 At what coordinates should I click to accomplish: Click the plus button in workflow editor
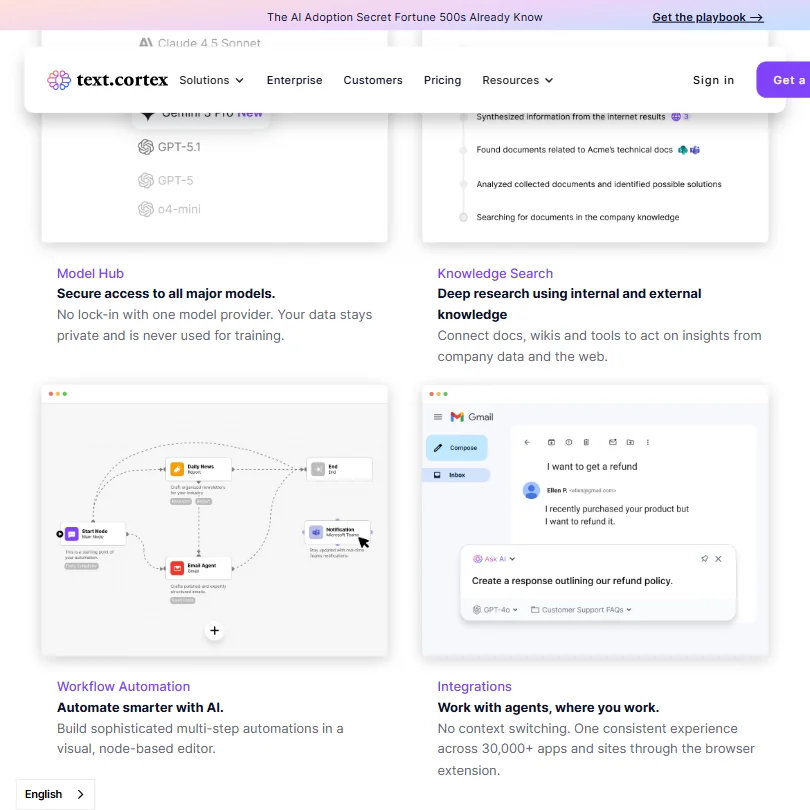pos(214,631)
